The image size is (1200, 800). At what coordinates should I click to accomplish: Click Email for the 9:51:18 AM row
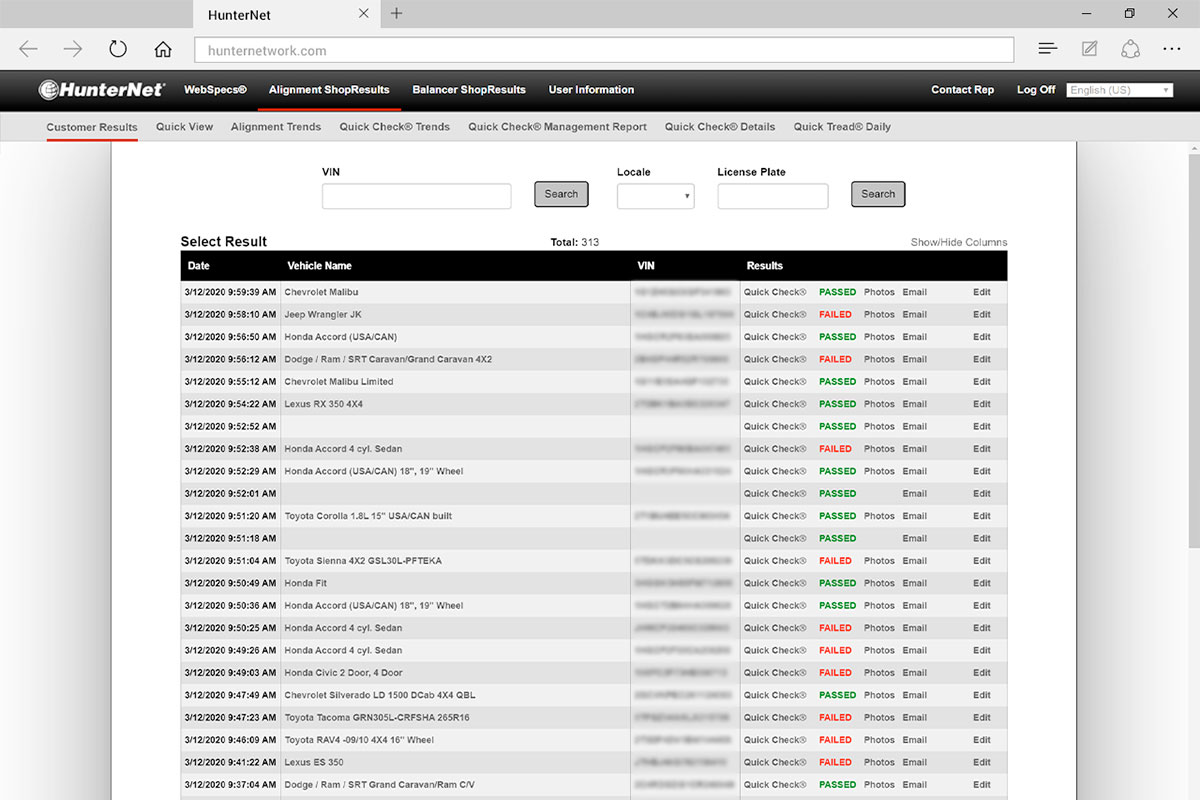click(914, 538)
